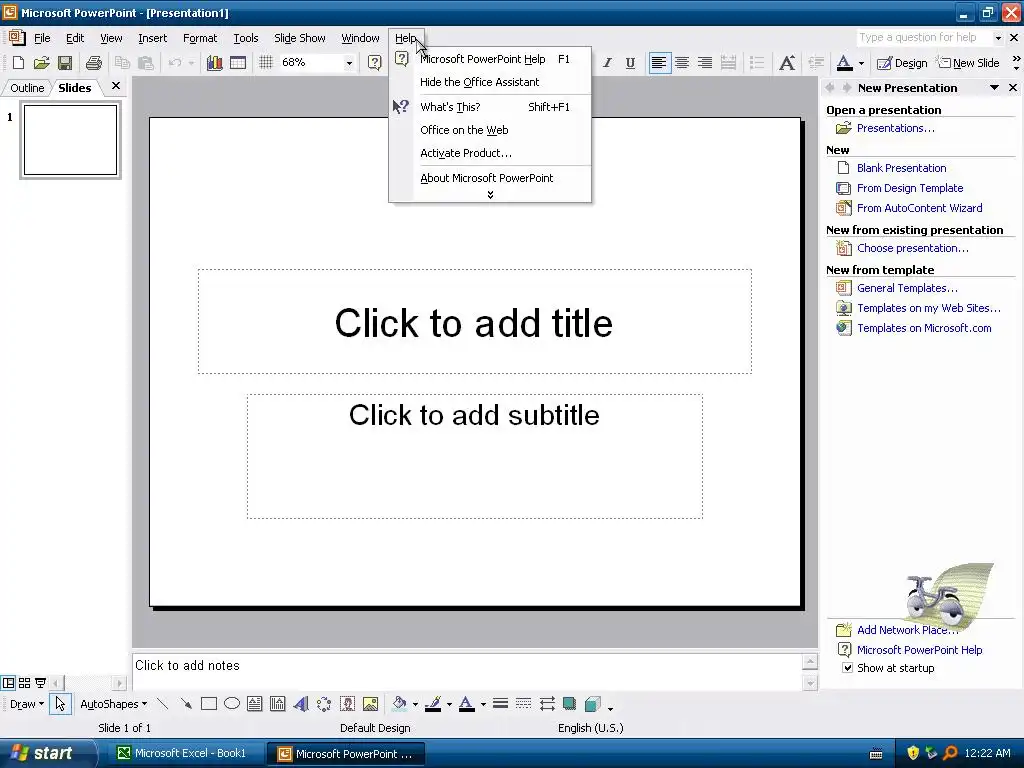Viewport: 1024px width, 768px height.
Task: Click the New Slide button
Action: click(968, 63)
